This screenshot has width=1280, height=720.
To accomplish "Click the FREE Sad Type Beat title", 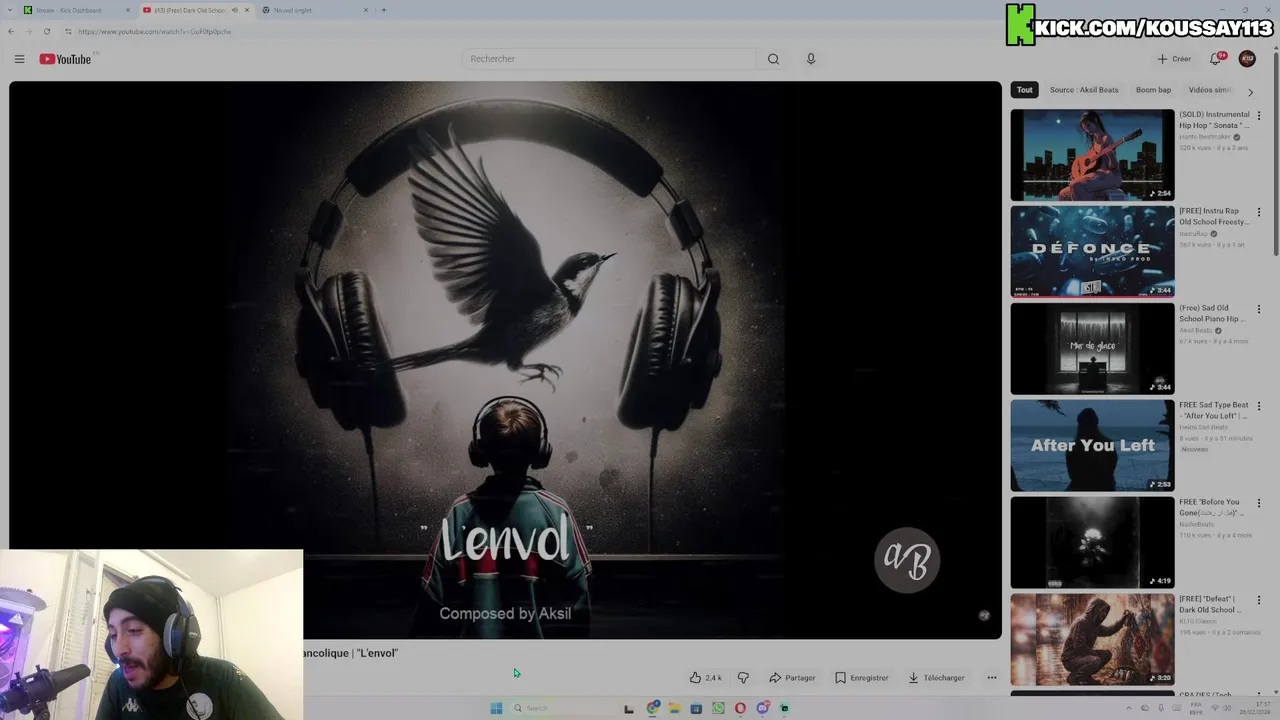I will tap(1213, 410).
